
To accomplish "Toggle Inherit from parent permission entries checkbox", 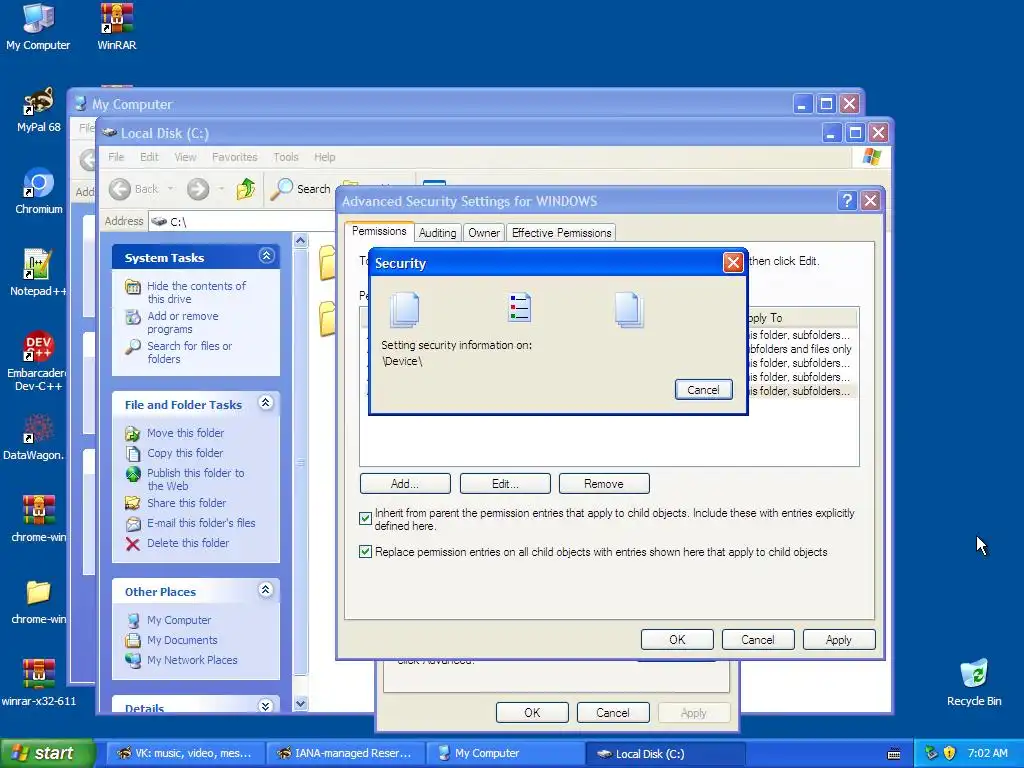I will coord(365,519).
